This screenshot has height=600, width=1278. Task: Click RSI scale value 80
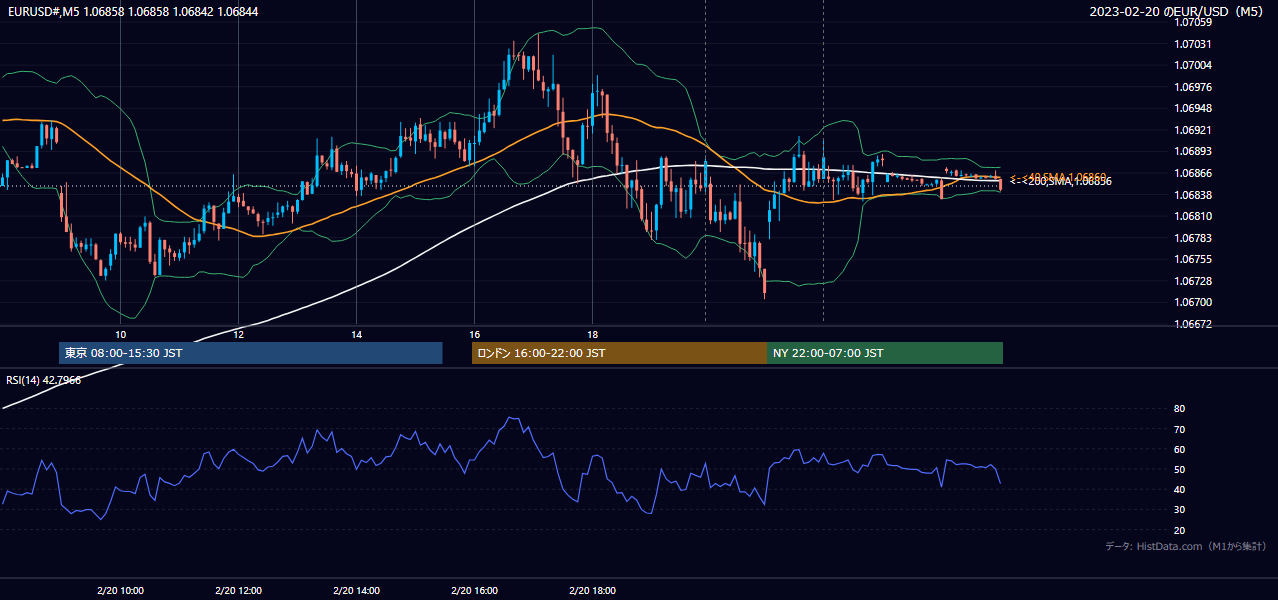(1179, 409)
